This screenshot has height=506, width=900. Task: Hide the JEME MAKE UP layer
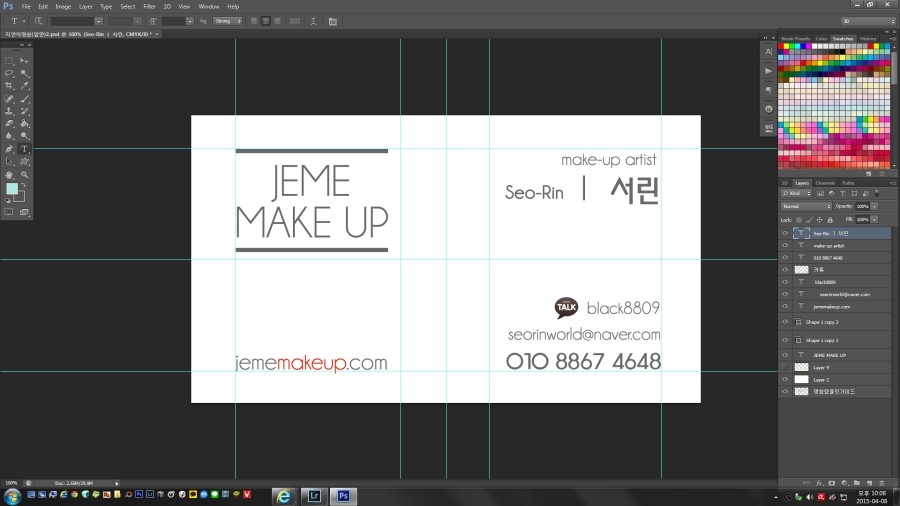pos(785,355)
